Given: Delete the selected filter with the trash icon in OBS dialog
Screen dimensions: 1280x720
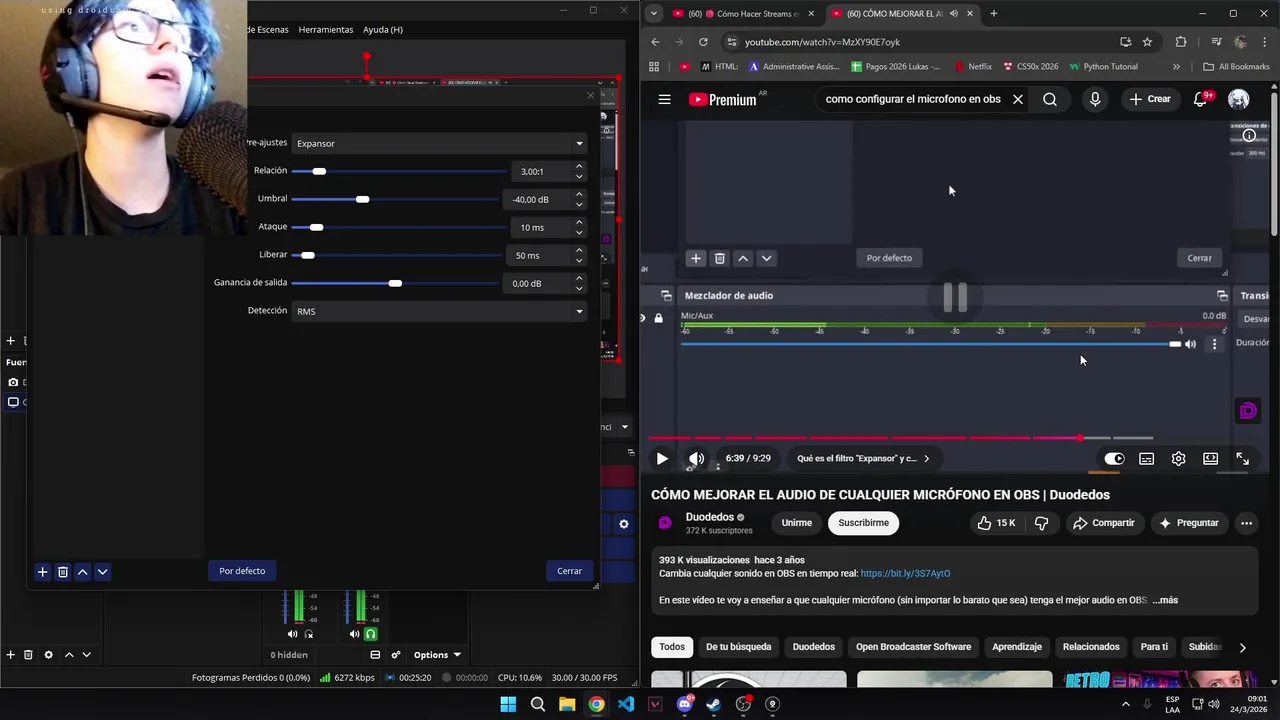Looking at the screenshot, I should pyautogui.click(x=62, y=572).
